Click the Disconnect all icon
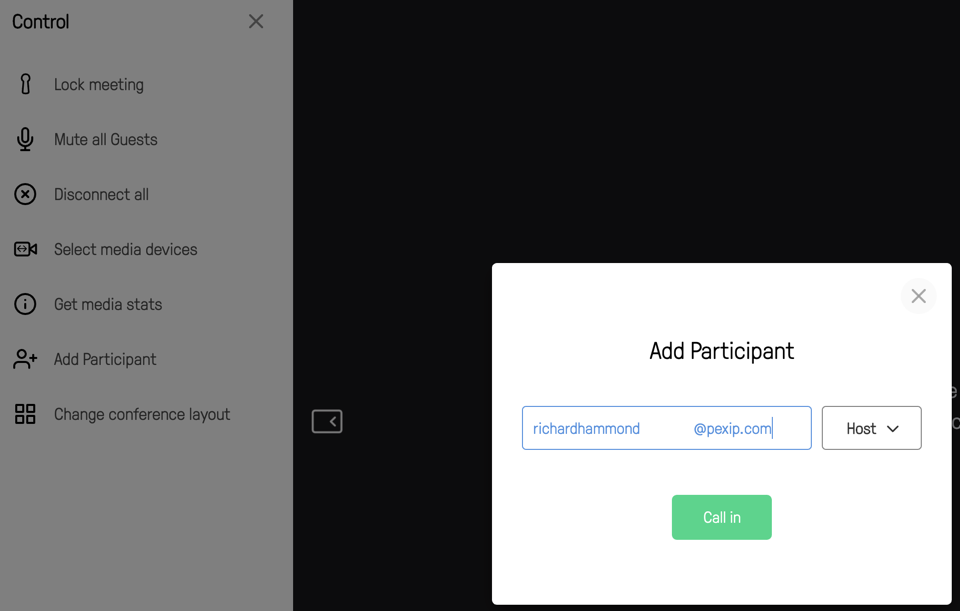Viewport: 960px width, 611px height. (24, 194)
